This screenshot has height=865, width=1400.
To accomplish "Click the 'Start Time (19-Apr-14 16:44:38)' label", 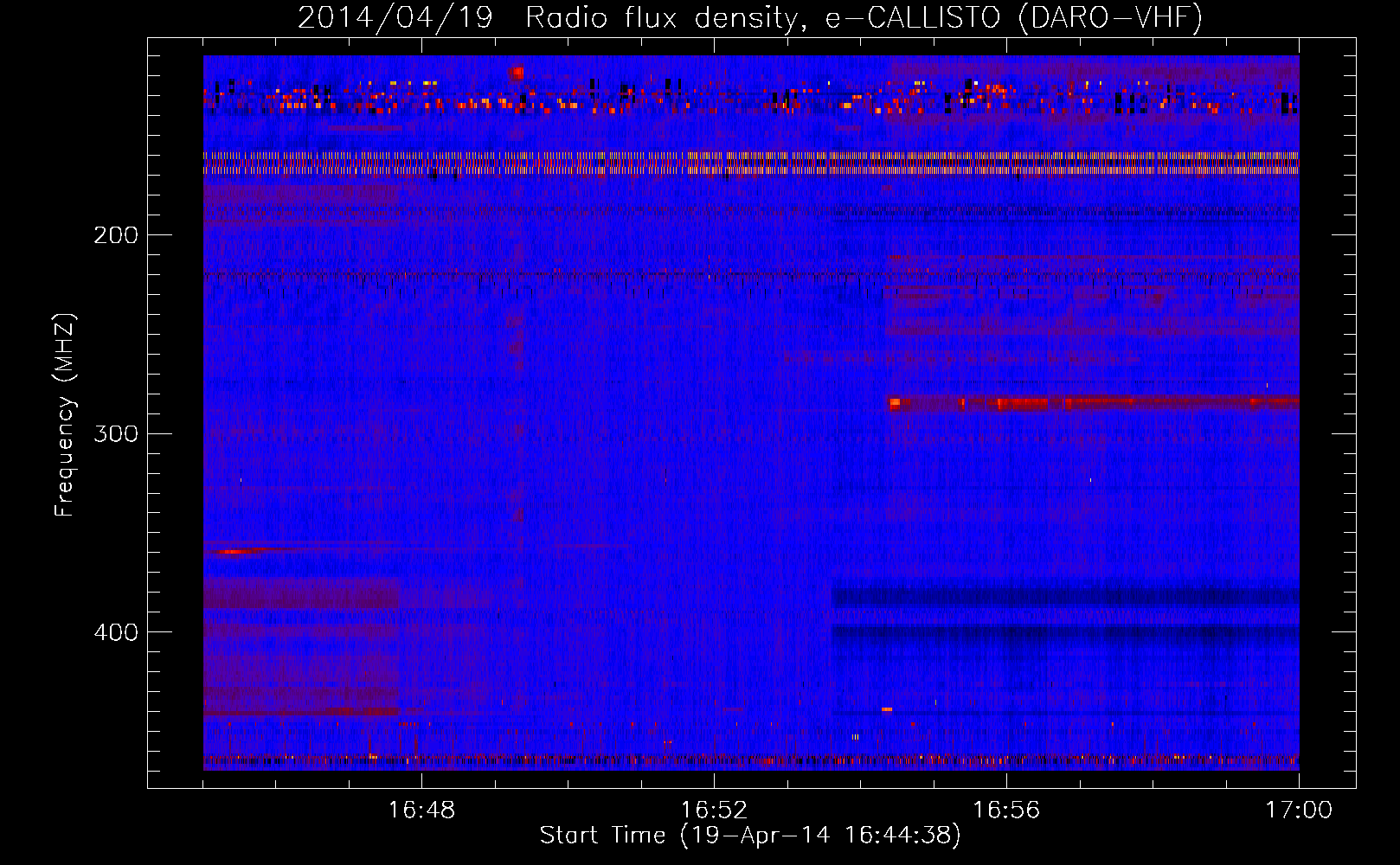I will (750, 836).
